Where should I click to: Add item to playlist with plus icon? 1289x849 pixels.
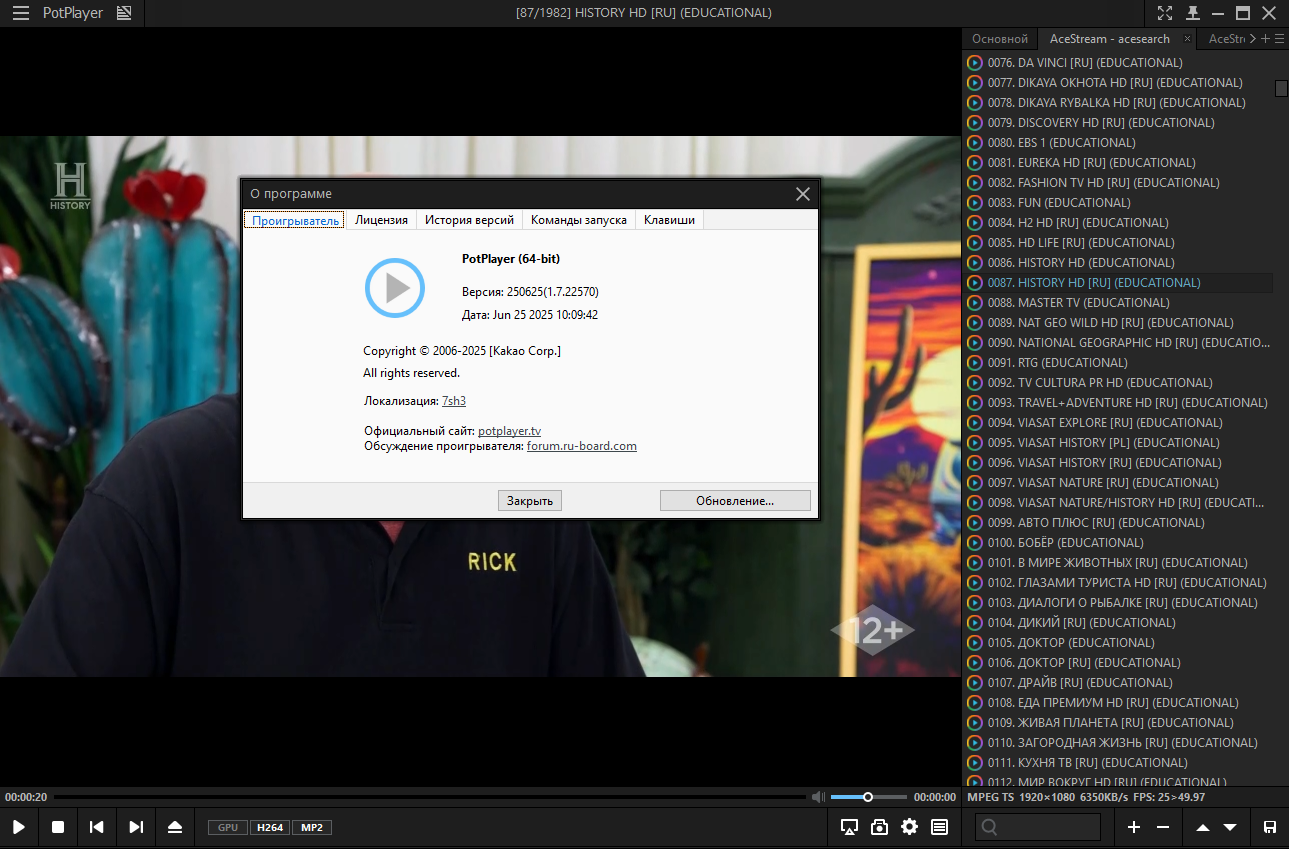[x=1134, y=827]
